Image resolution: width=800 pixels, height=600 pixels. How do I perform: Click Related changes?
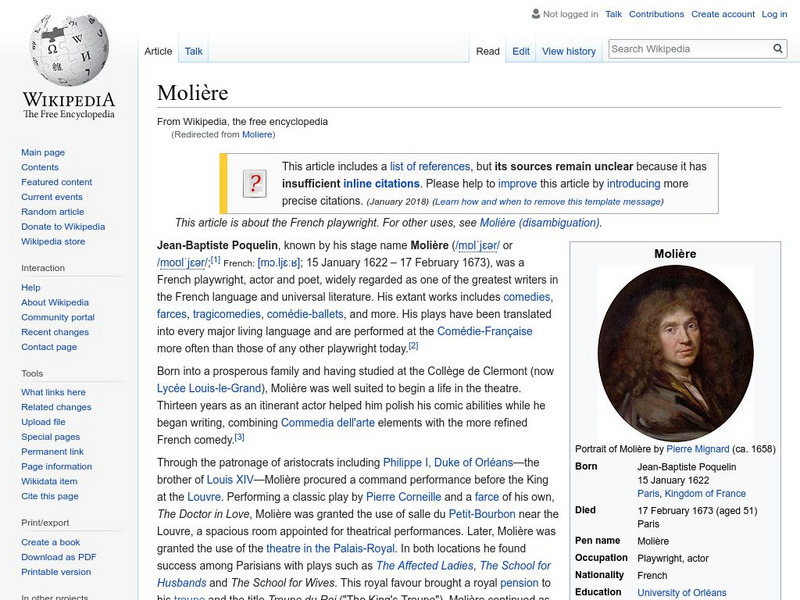56,407
